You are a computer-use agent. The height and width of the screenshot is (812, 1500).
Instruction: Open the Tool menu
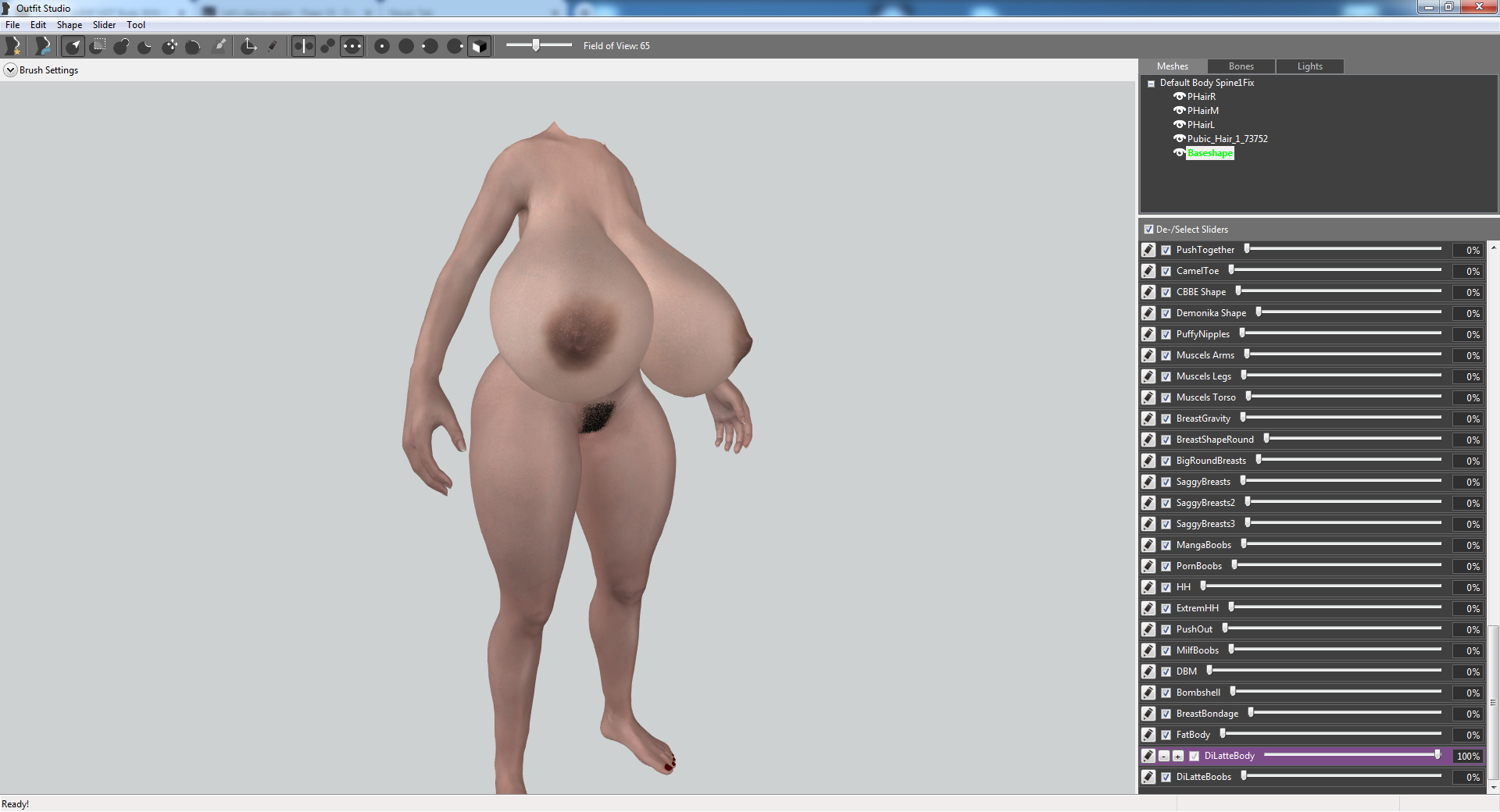136,25
